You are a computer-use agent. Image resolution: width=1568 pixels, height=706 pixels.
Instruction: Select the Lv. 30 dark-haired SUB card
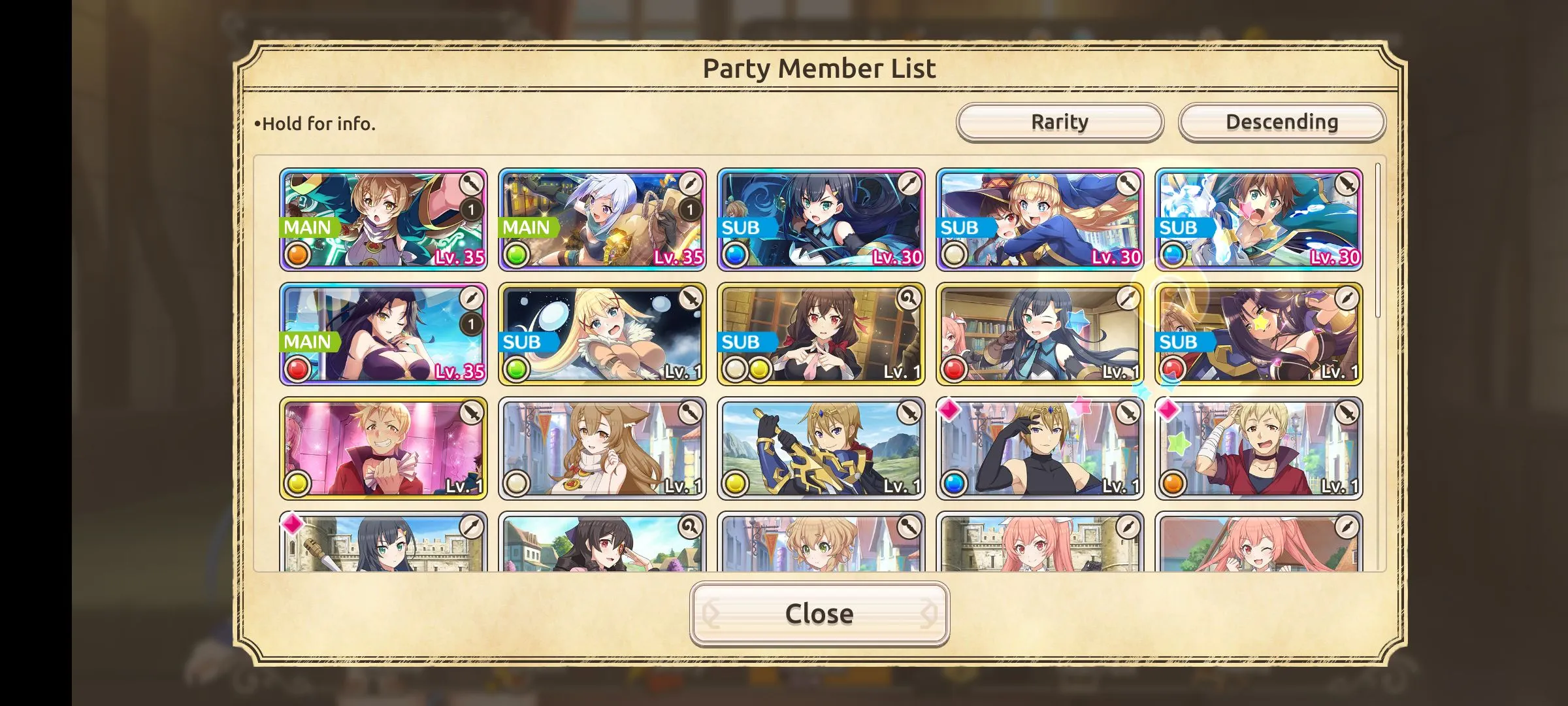click(821, 220)
